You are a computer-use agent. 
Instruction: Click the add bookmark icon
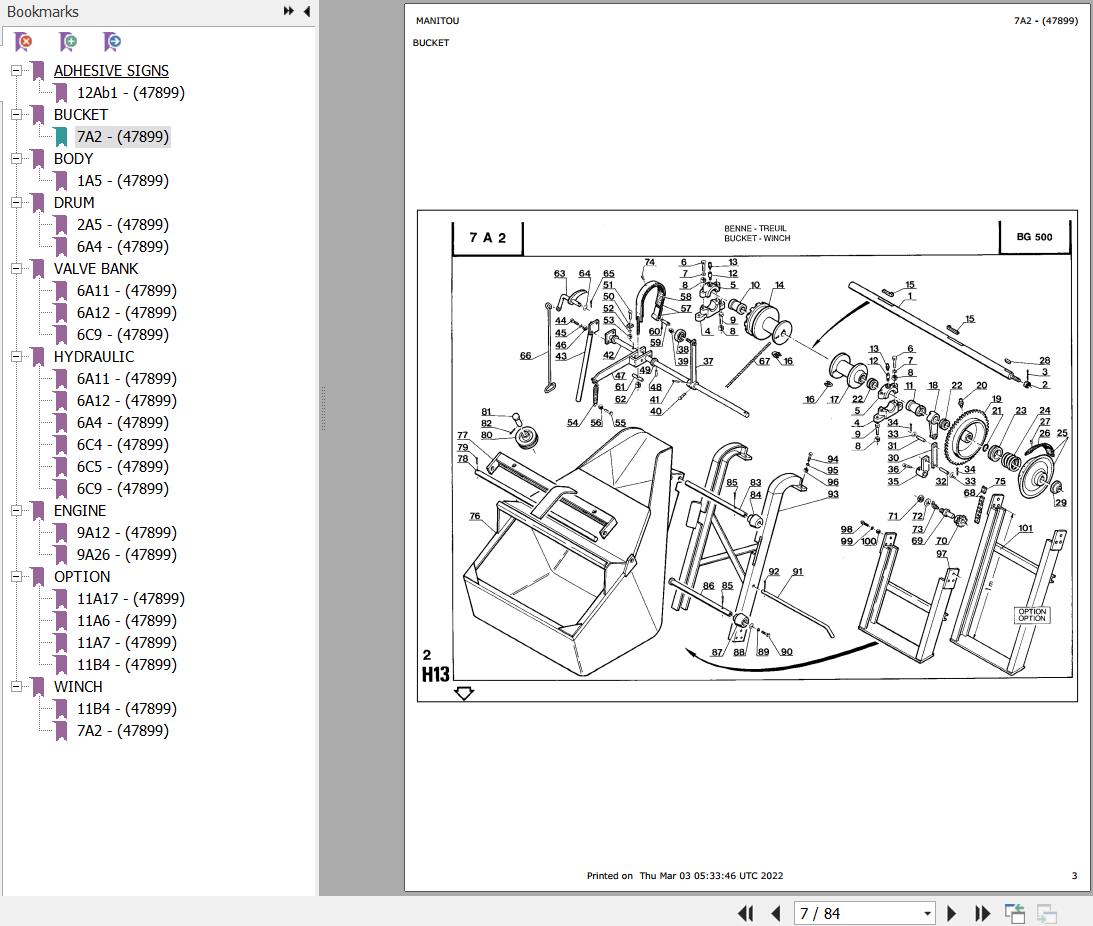tap(68, 42)
